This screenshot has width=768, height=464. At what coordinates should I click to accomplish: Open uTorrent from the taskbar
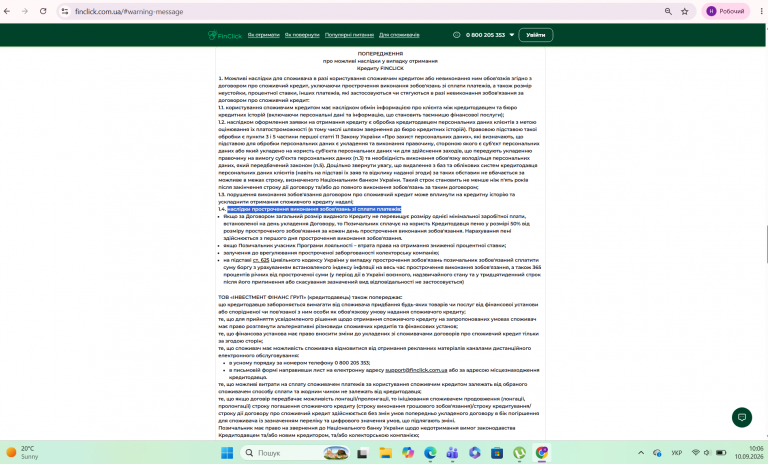tap(520, 453)
